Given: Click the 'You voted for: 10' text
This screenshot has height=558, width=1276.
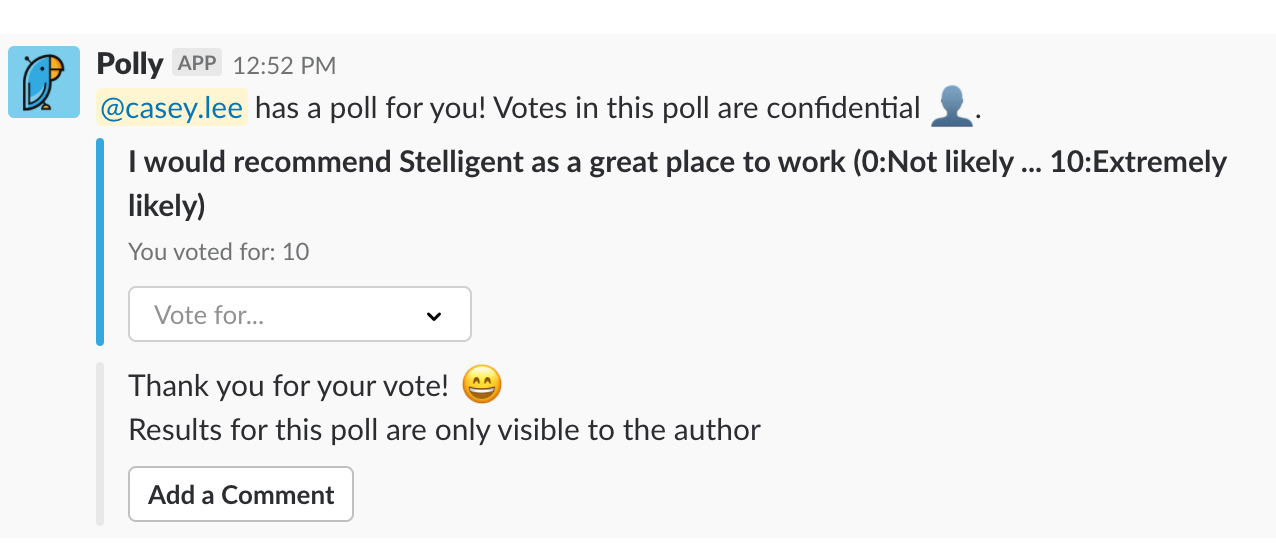Looking at the screenshot, I should pyautogui.click(x=219, y=252).
